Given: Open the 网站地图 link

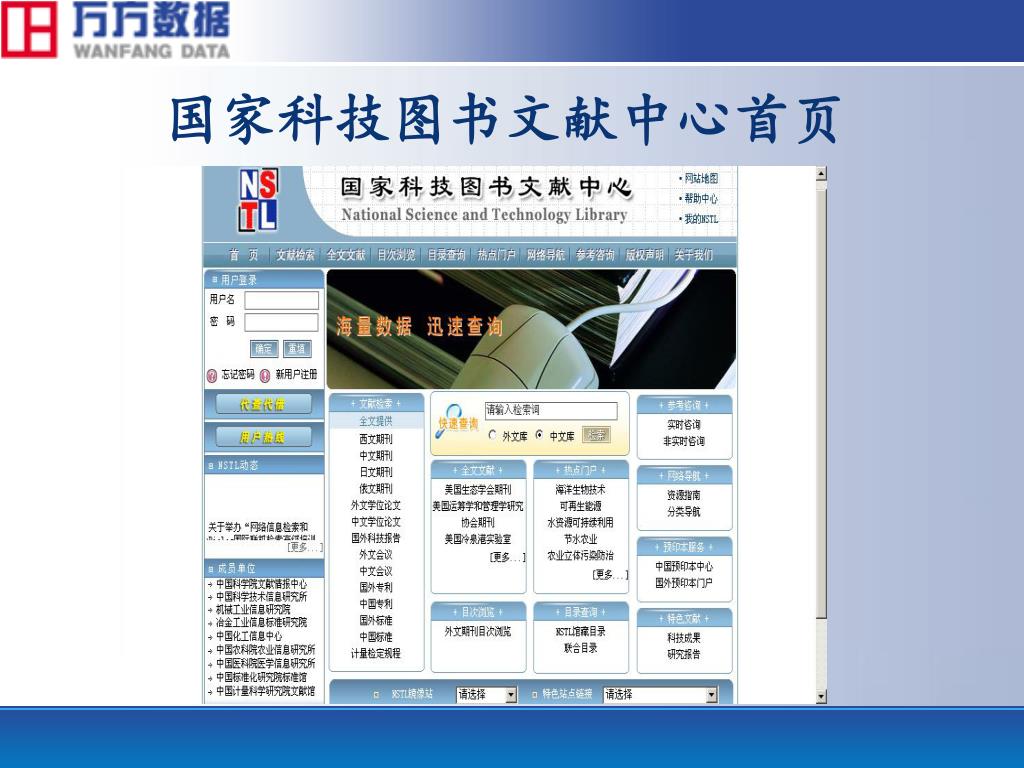Looking at the screenshot, I should coord(701,178).
